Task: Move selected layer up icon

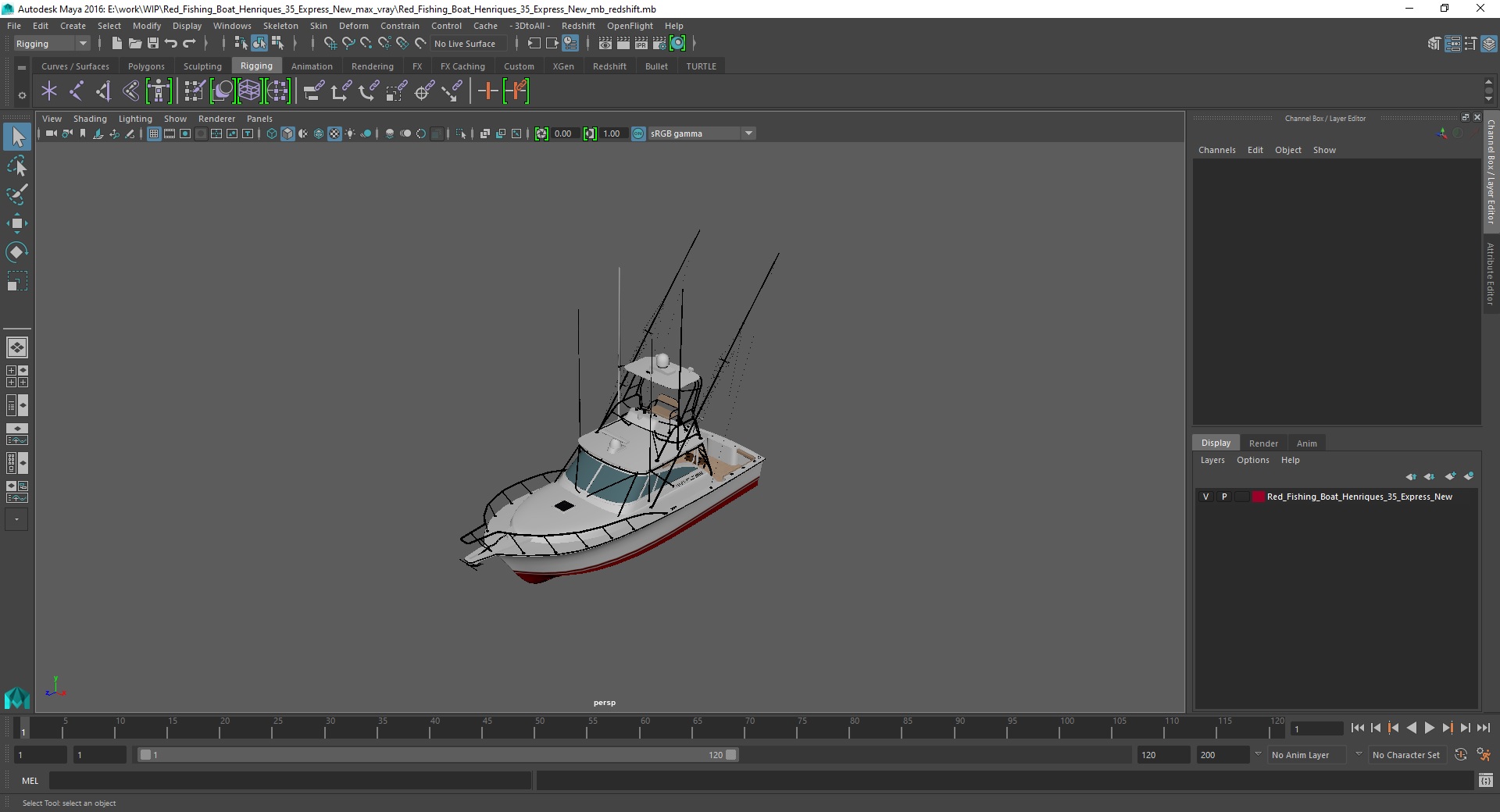Action: click(x=1411, y=476)
